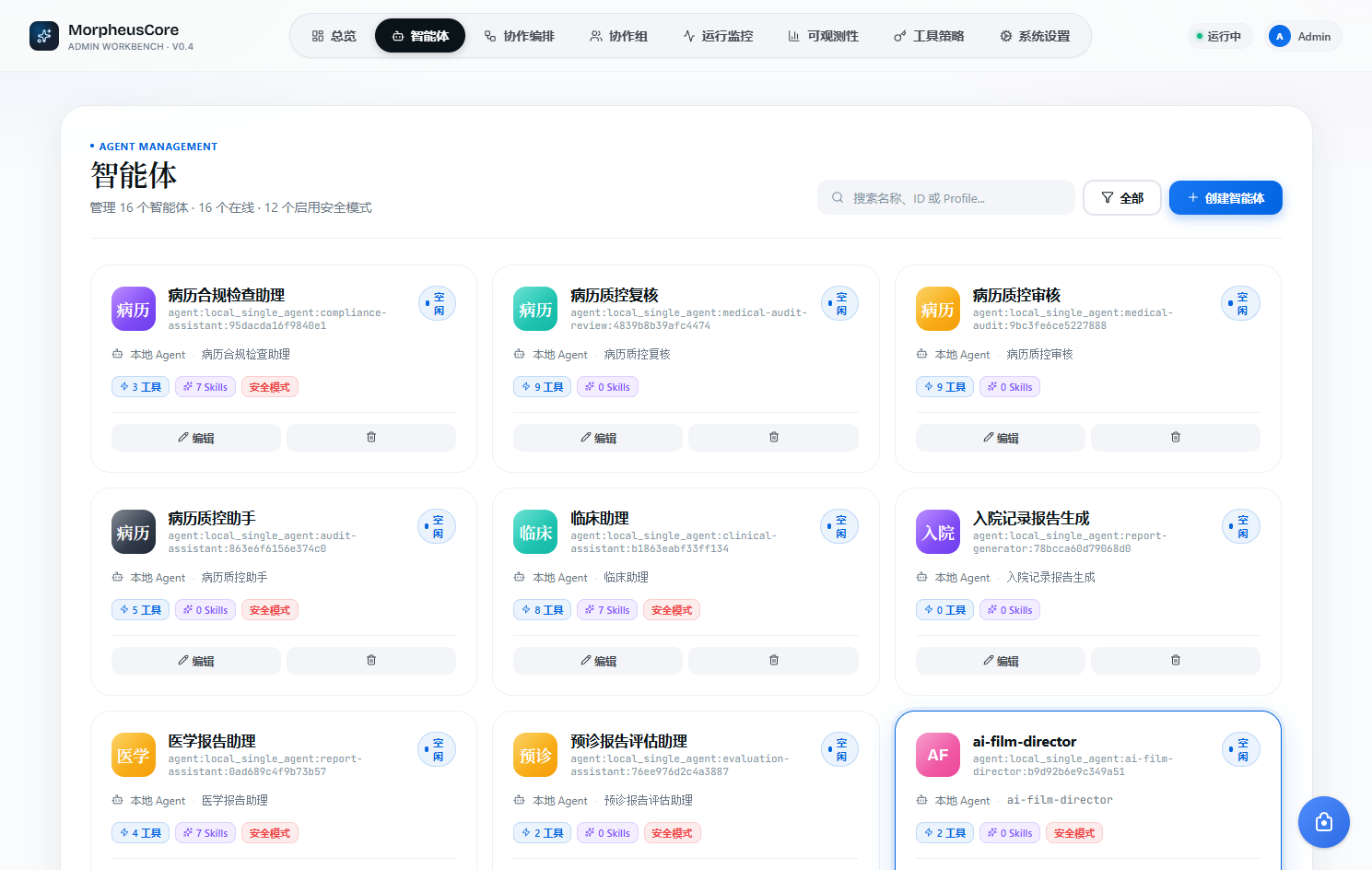This screenshot has width=1372, height=870.
Task: Click the 病历质控审核 orange avatar icon
Action: [938, 309]
